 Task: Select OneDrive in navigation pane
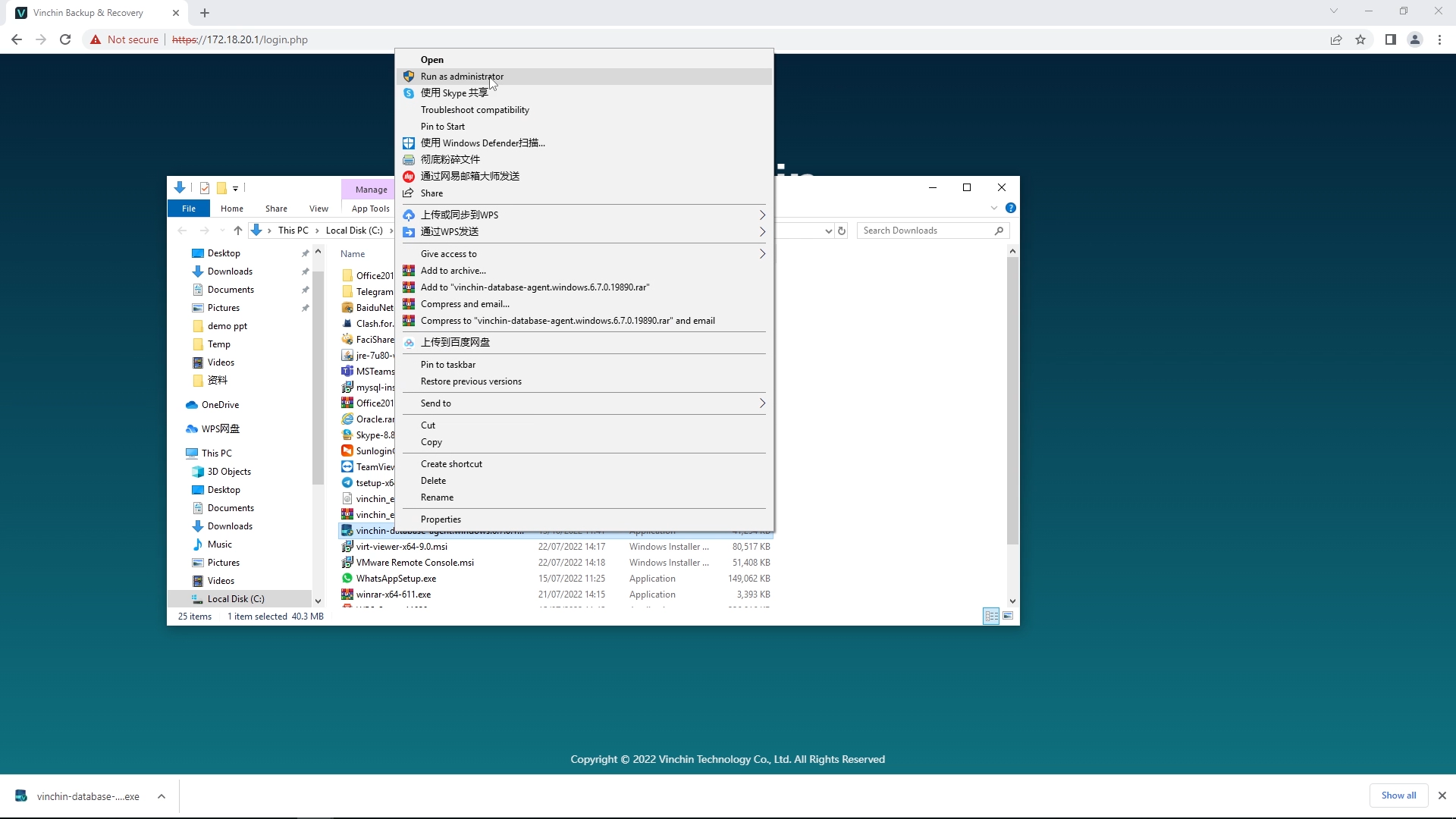221,405
